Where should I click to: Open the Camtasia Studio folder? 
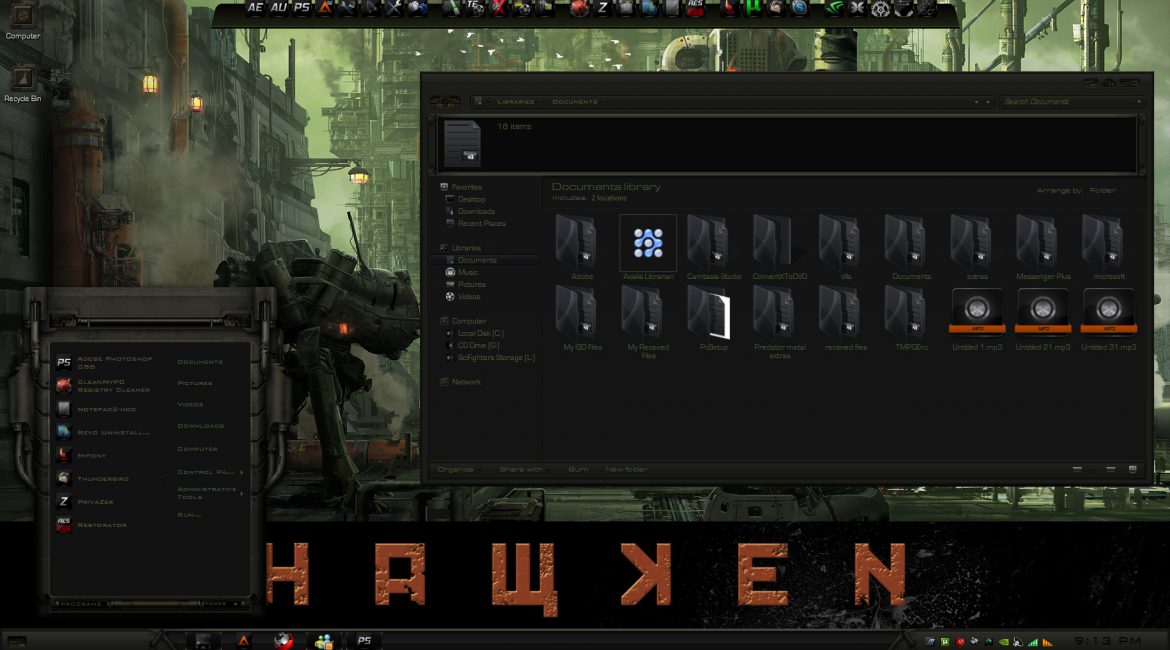[x=714, y=249]
